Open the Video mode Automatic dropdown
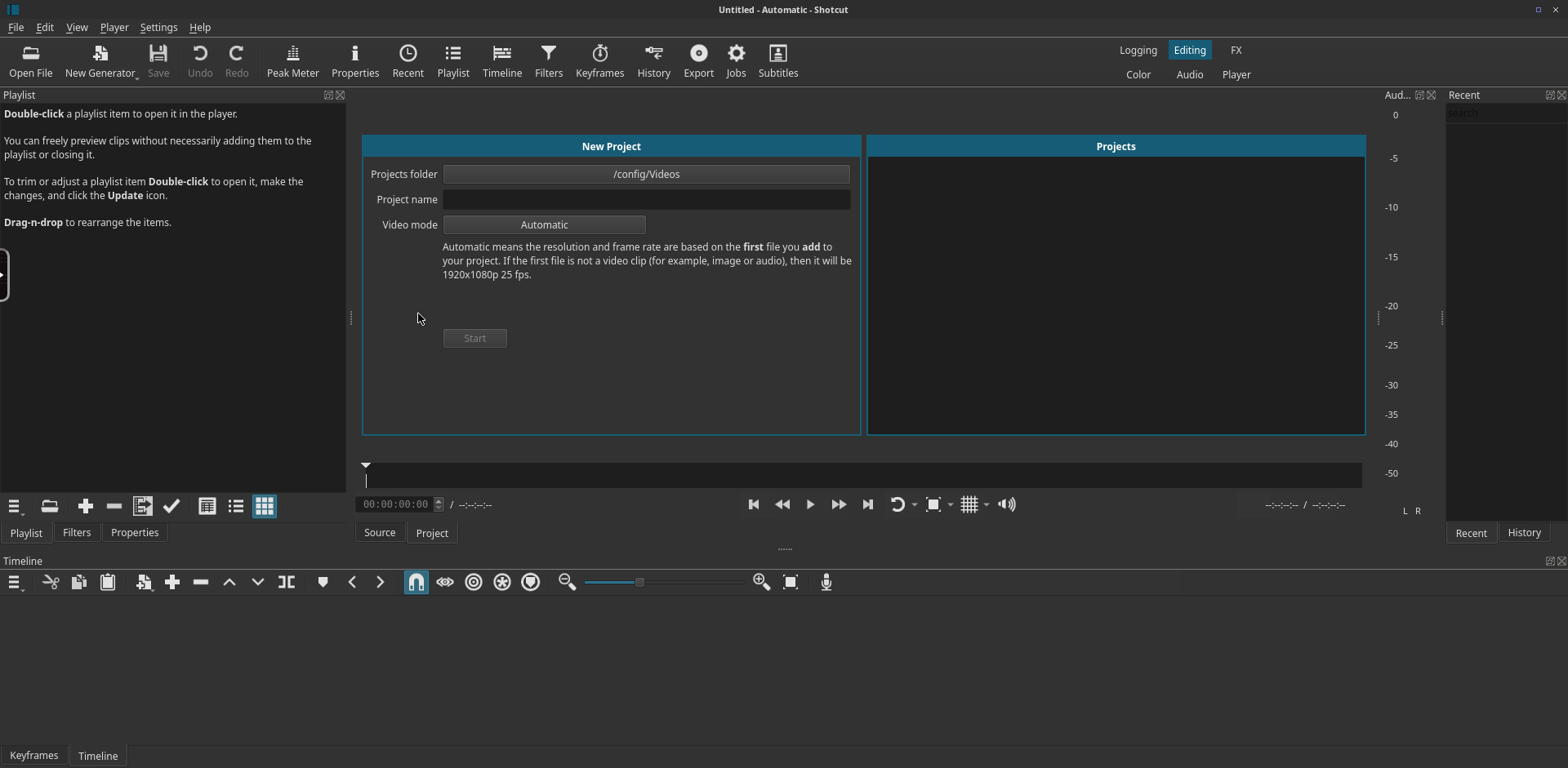Viewport: 1568px width, 768px height. 544,225
